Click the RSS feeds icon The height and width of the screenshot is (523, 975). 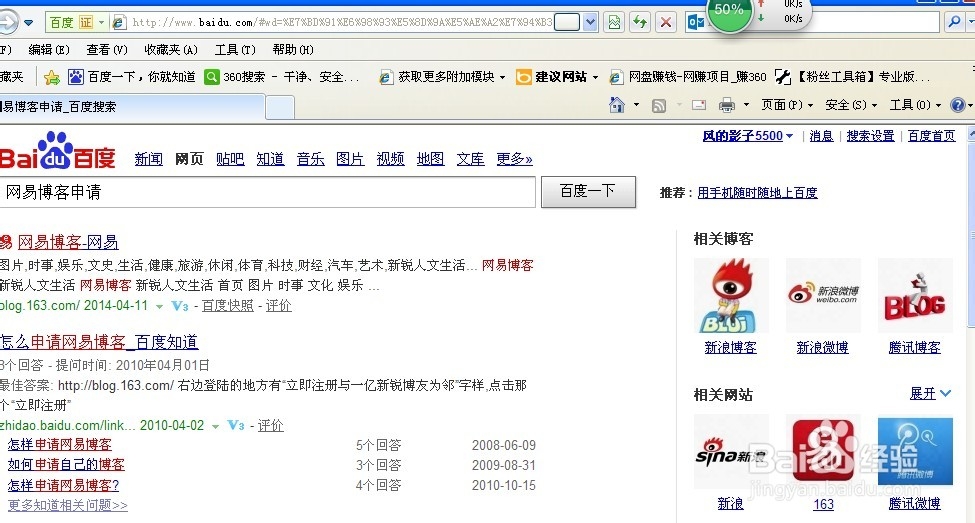click(658, 106)
